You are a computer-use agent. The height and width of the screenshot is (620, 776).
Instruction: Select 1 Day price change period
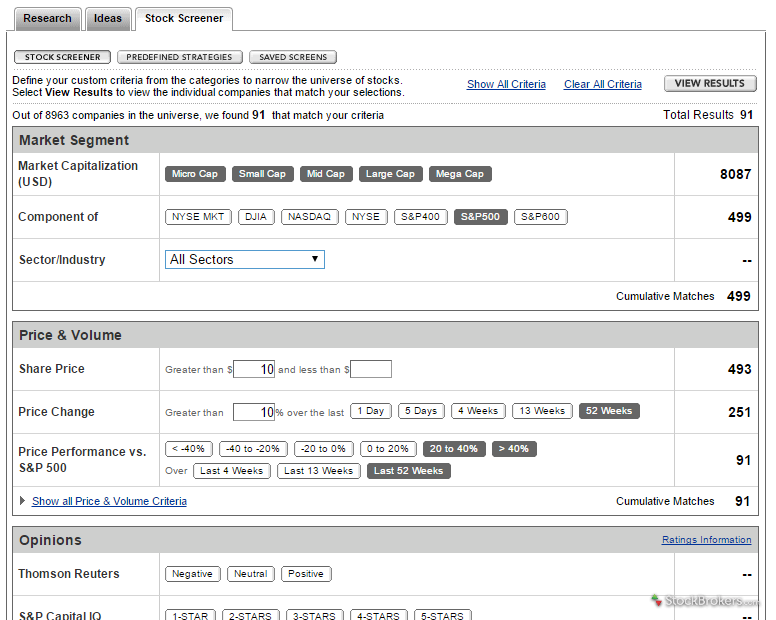[371, 411]
